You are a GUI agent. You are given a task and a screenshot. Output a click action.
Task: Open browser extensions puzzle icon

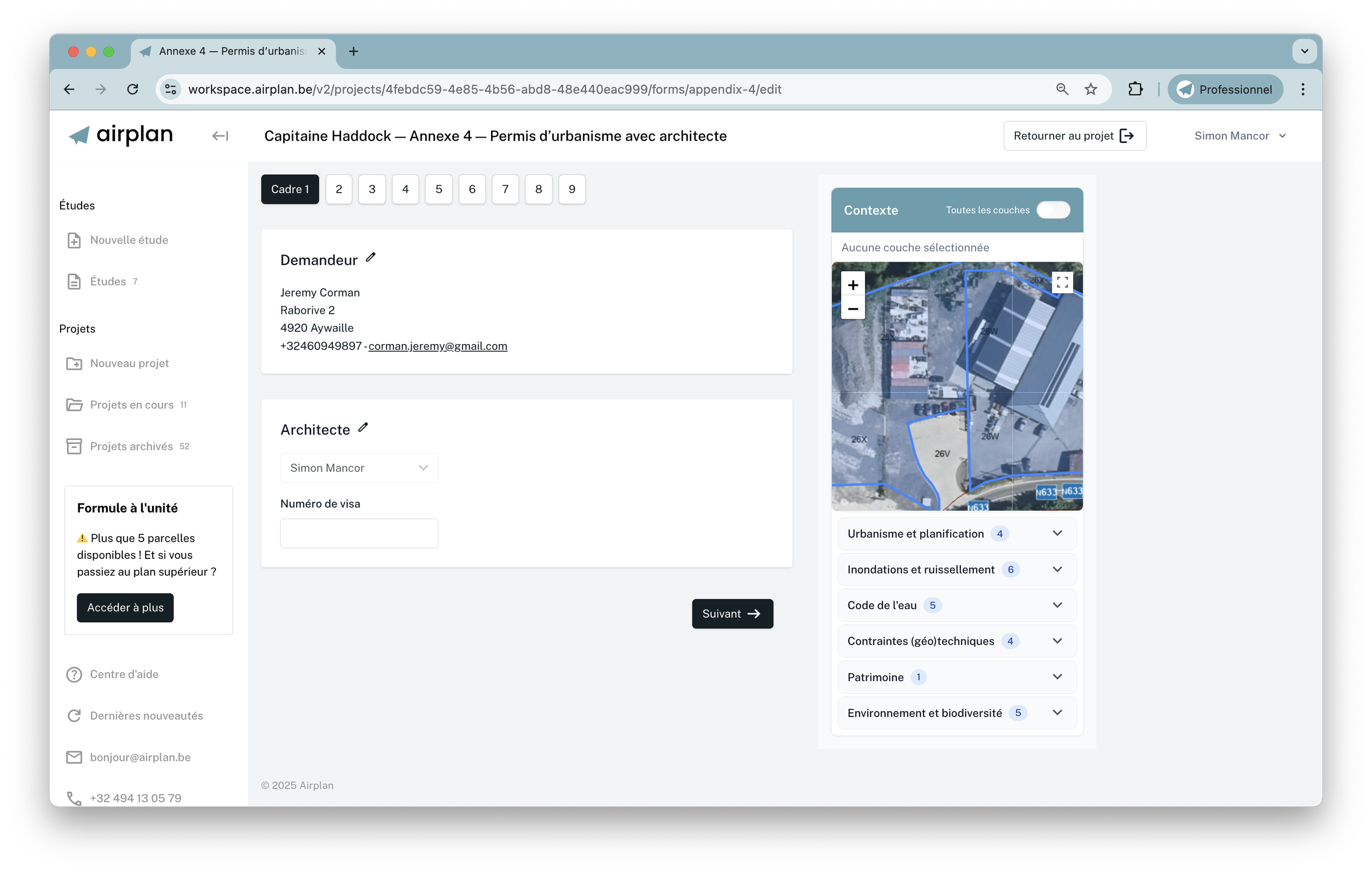click(x=1135, y=89)
